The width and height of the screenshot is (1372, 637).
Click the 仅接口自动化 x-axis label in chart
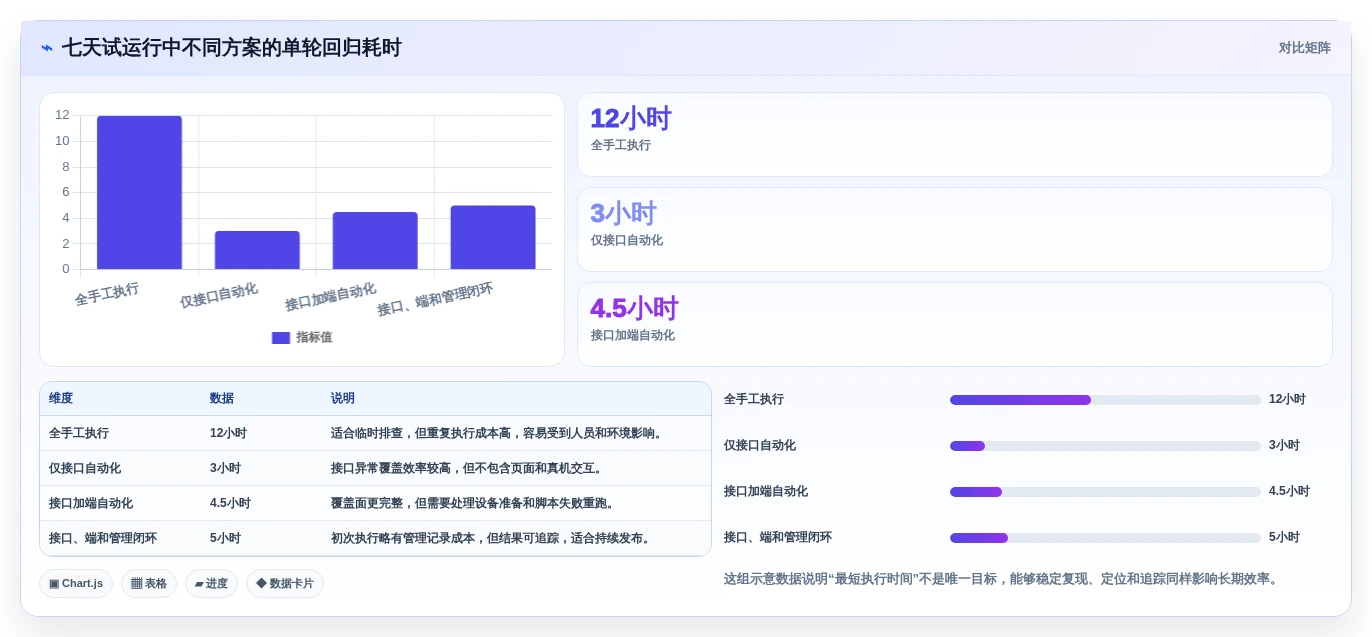point(219,295)
